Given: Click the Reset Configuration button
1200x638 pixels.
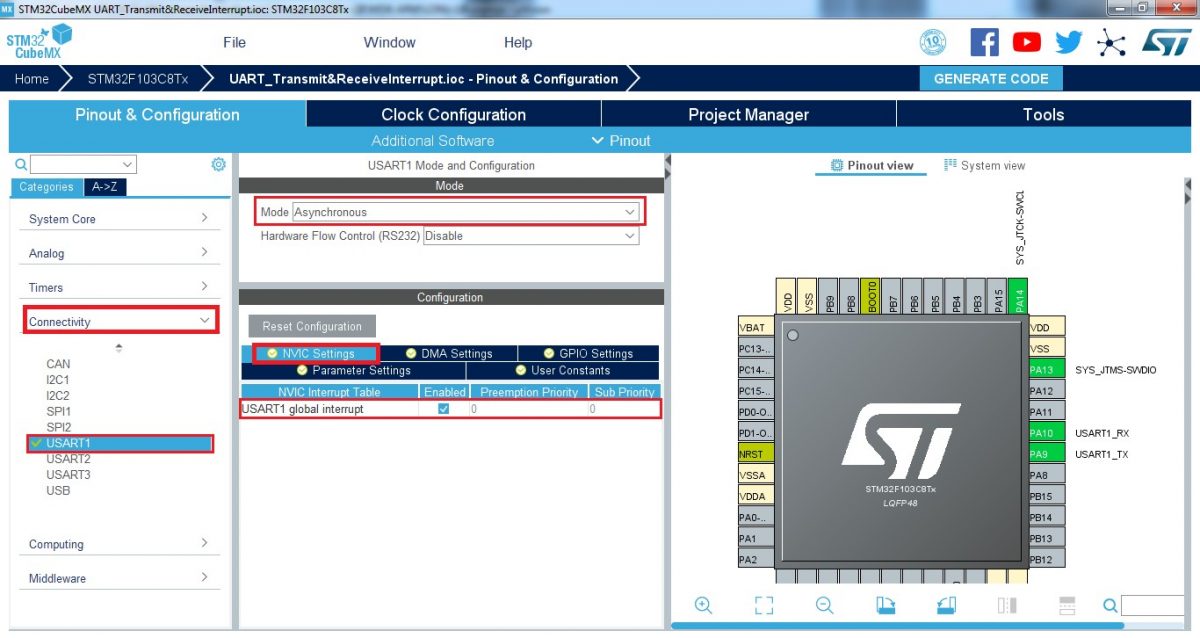Looking at the screenshot, I should (x=312, y=326).
